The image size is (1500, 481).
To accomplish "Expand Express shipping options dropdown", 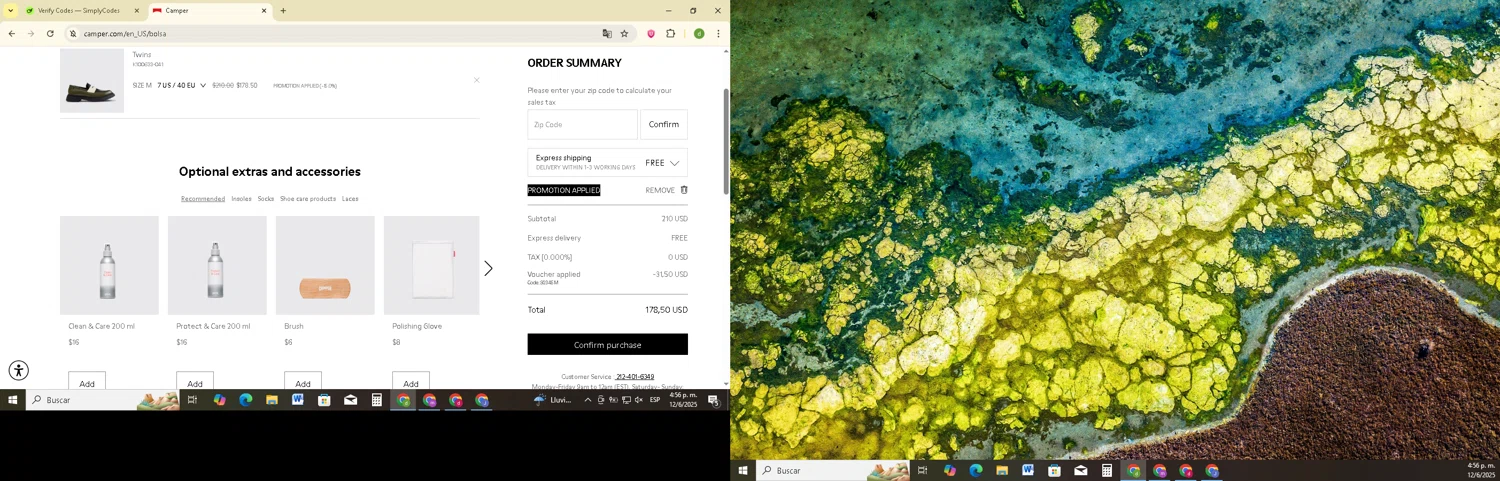I will [x=607, y=162].
